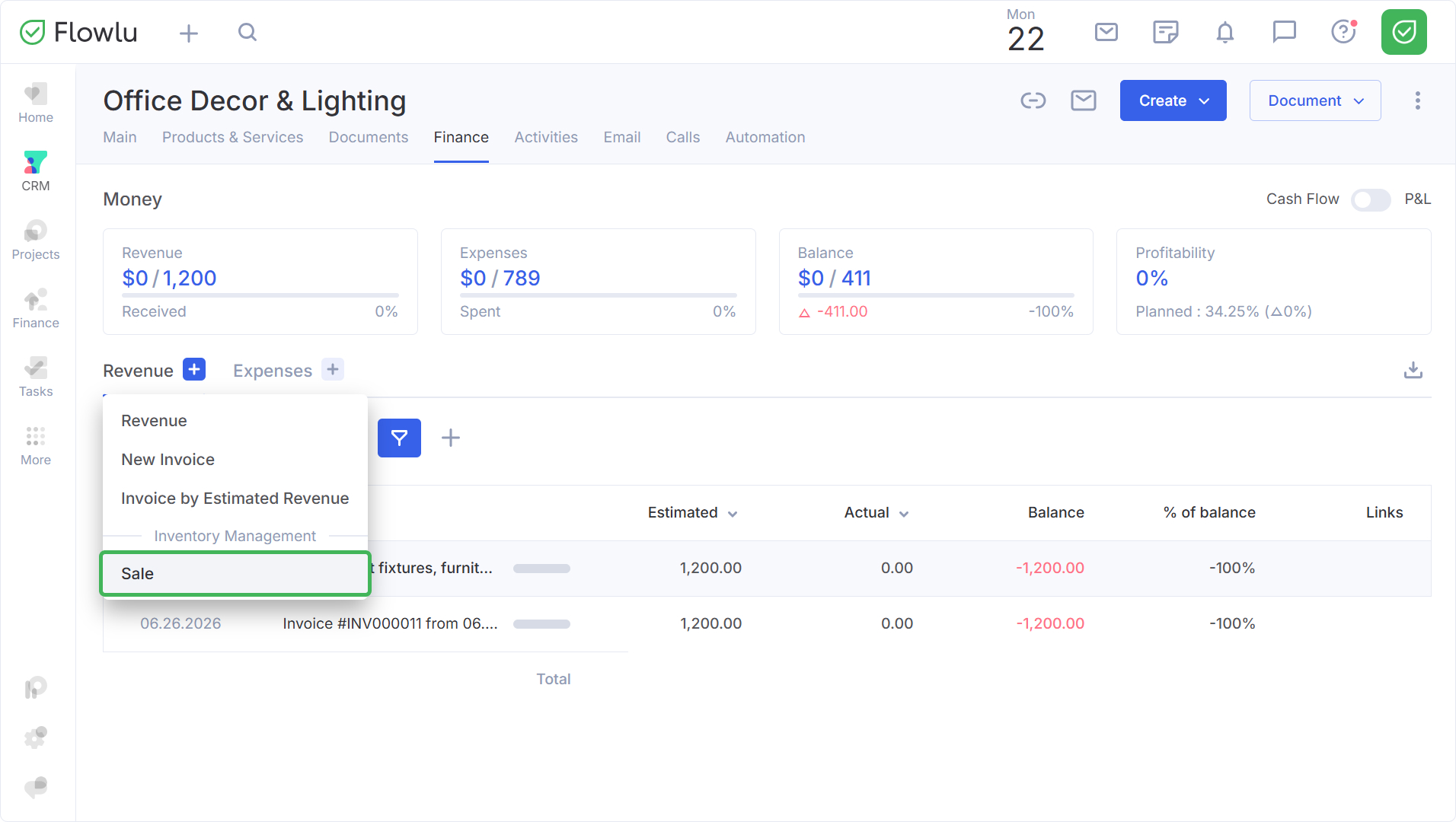Switch to the Products & Services tab
Screen dimensions: 1456x822
(232, 137)
